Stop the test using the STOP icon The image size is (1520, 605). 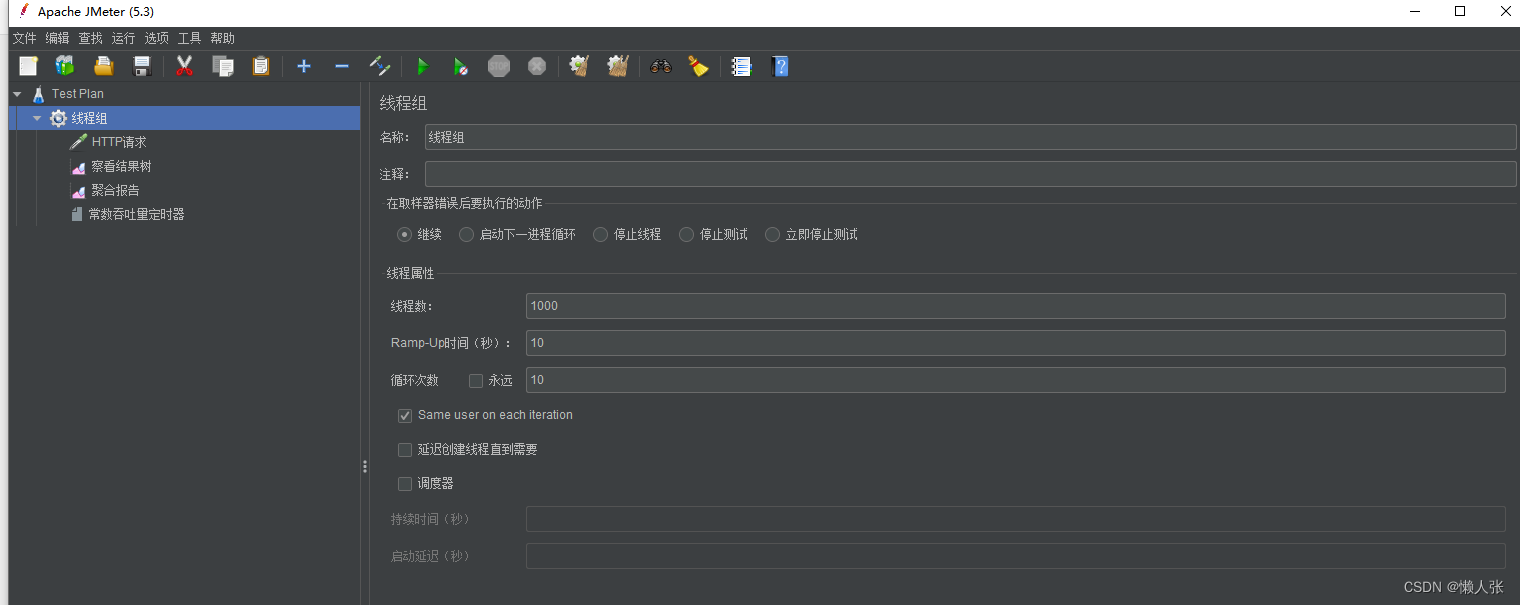coord(499,66)
